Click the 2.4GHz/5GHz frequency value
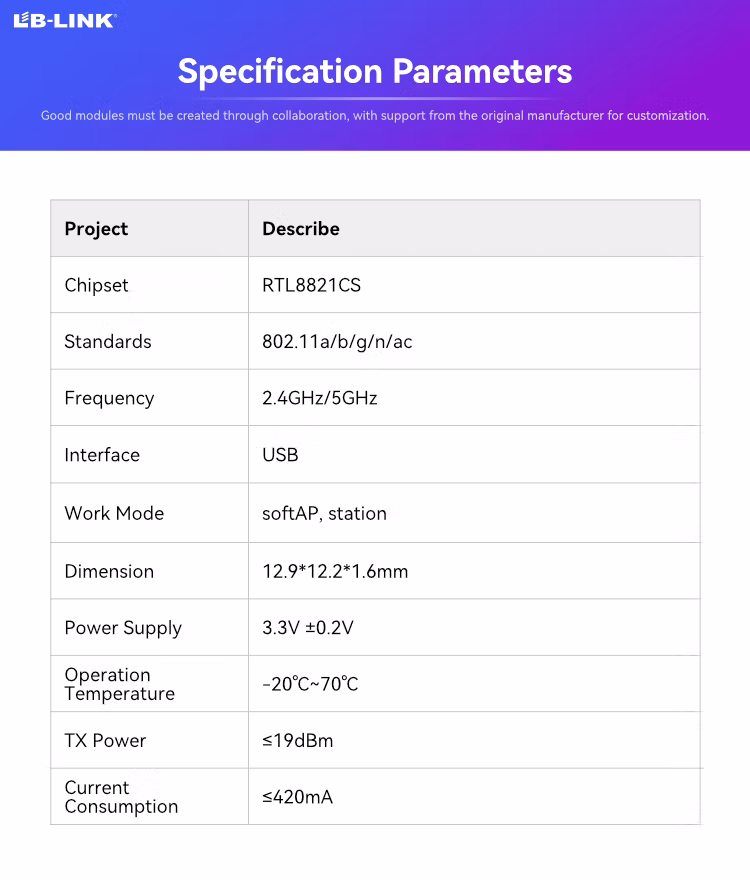750x880 pixels. pyautogui.click(x=320, y=398)
